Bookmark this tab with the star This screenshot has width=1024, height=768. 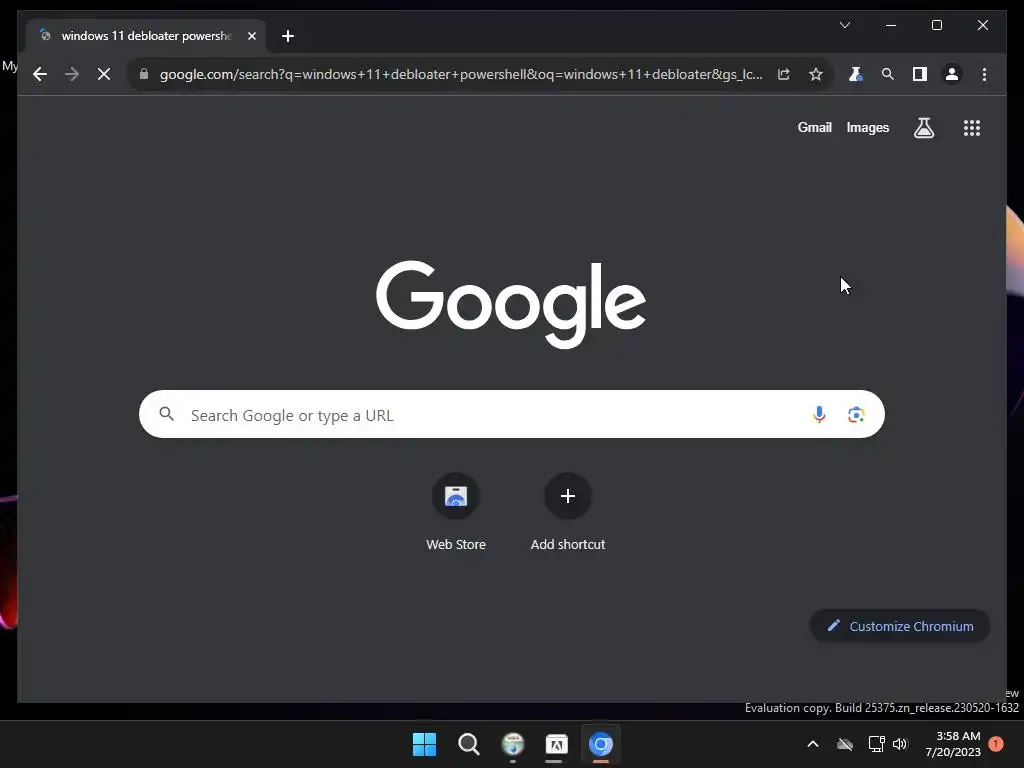[x=816, y=74]
